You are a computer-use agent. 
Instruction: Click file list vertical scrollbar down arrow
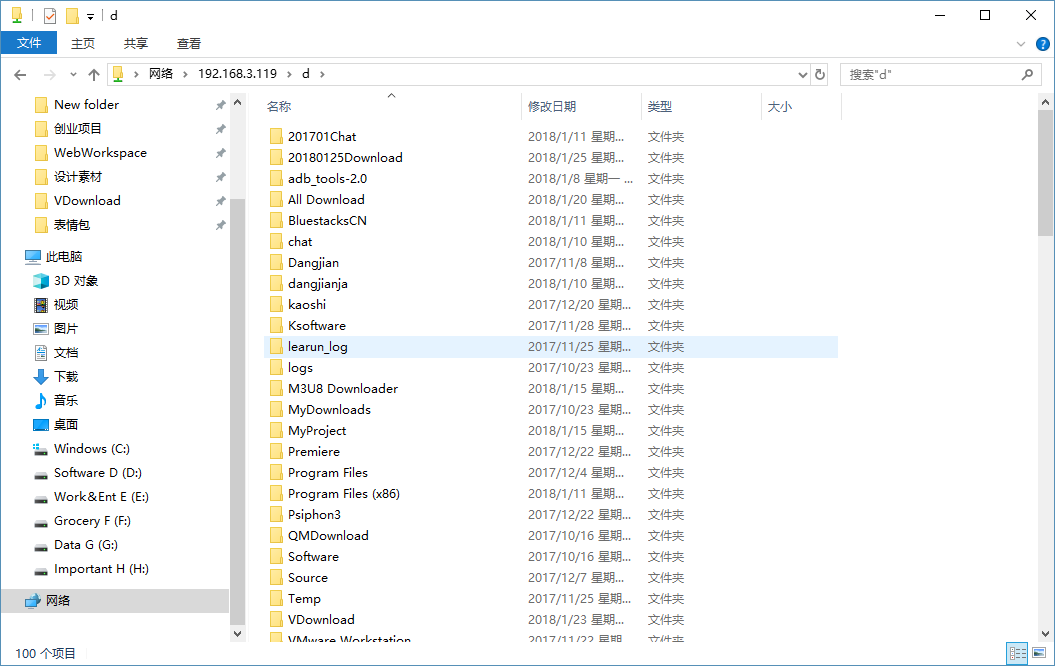pyautogui.click(x=1045, y=634)
